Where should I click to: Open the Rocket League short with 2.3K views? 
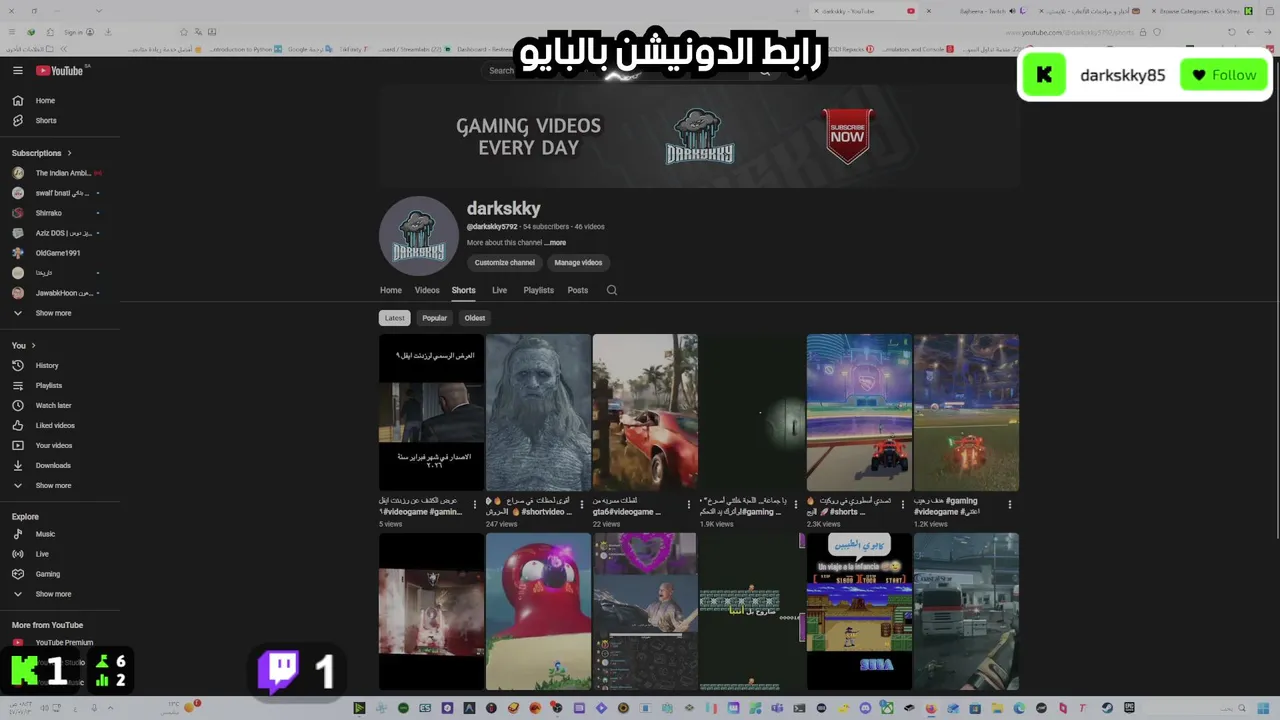859,413
